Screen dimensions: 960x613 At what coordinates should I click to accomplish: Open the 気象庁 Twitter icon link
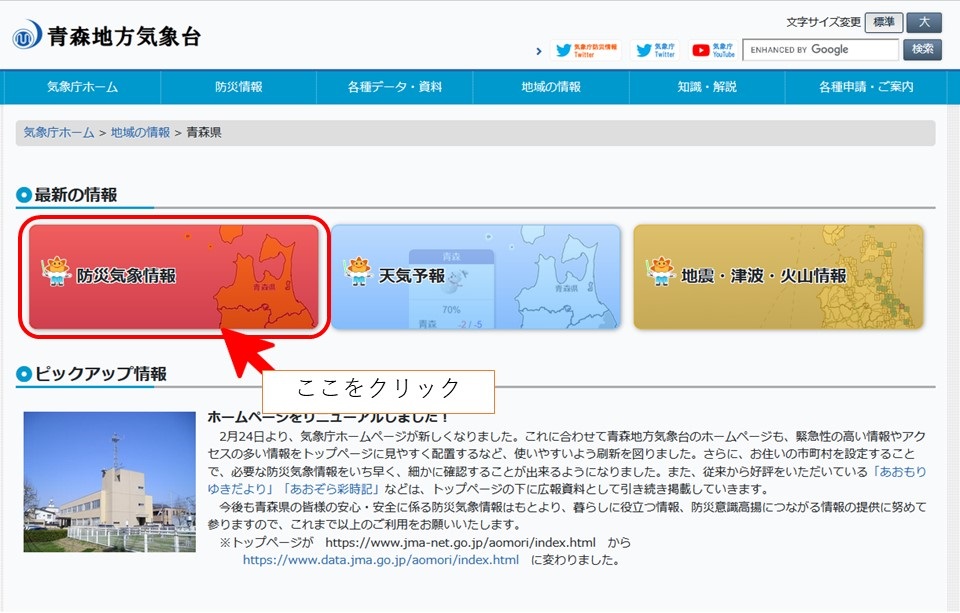coord(656,50)
